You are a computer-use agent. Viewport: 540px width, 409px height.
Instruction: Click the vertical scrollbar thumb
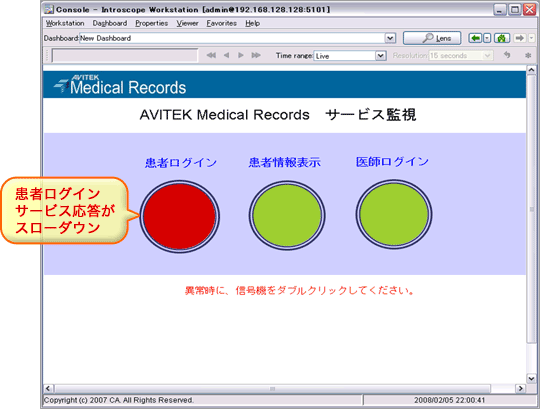coord(531,209)
